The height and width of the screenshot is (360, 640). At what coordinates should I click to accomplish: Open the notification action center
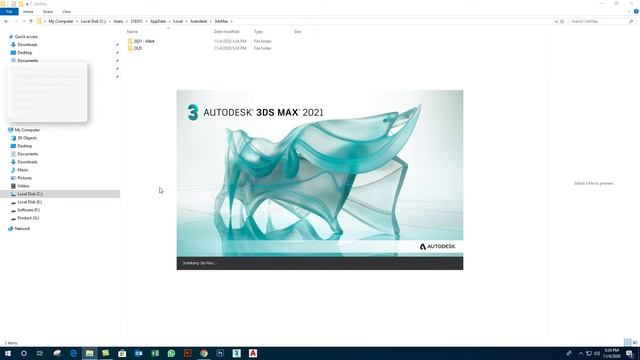(x=629, y=353)
